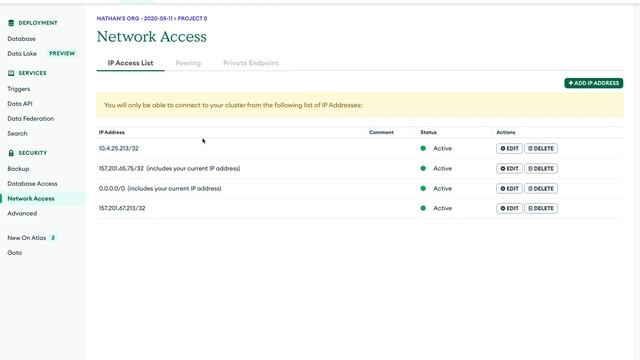This screenshot has height=360, width=640.
Task: Delete the 10.4.25.213/32 entry
Action: coord(541,149)
